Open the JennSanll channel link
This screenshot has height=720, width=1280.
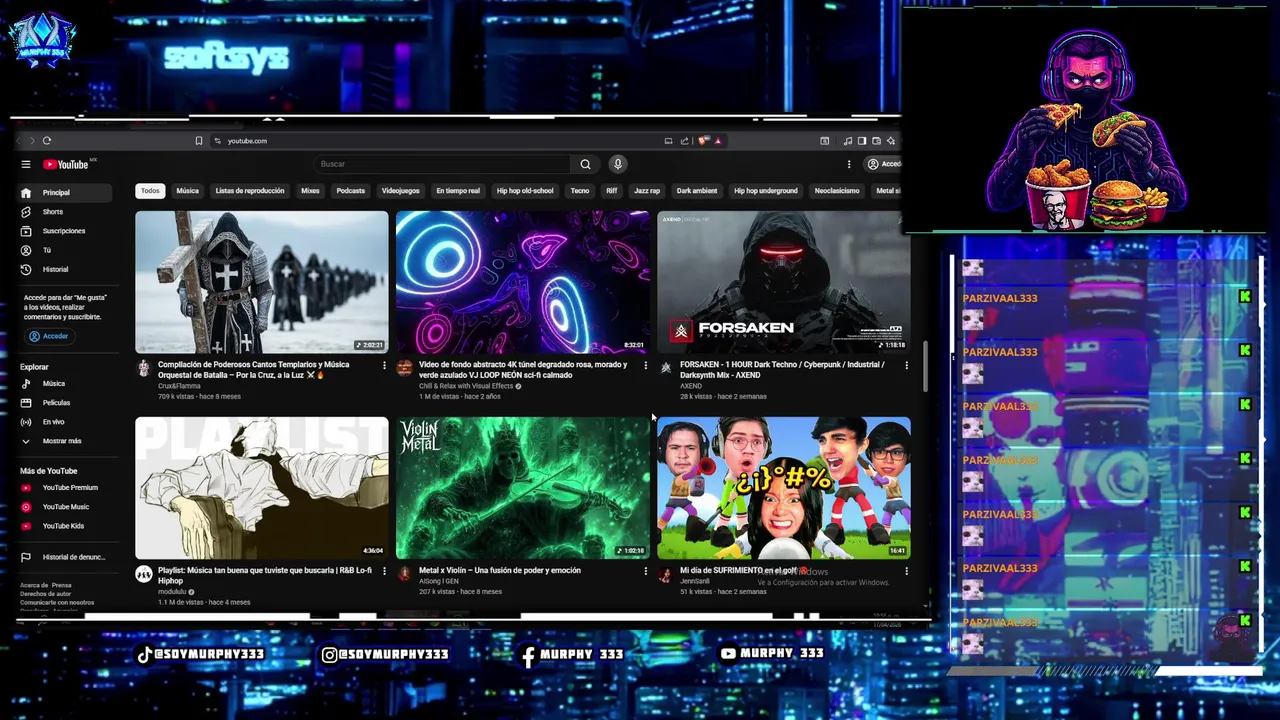pyautogui.click(x=696, y=581)
